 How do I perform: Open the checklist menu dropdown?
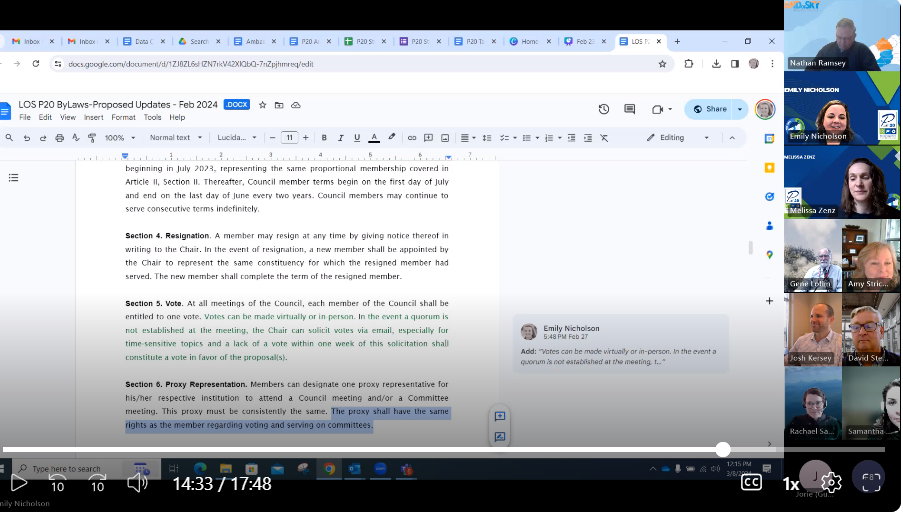(507, 138)
